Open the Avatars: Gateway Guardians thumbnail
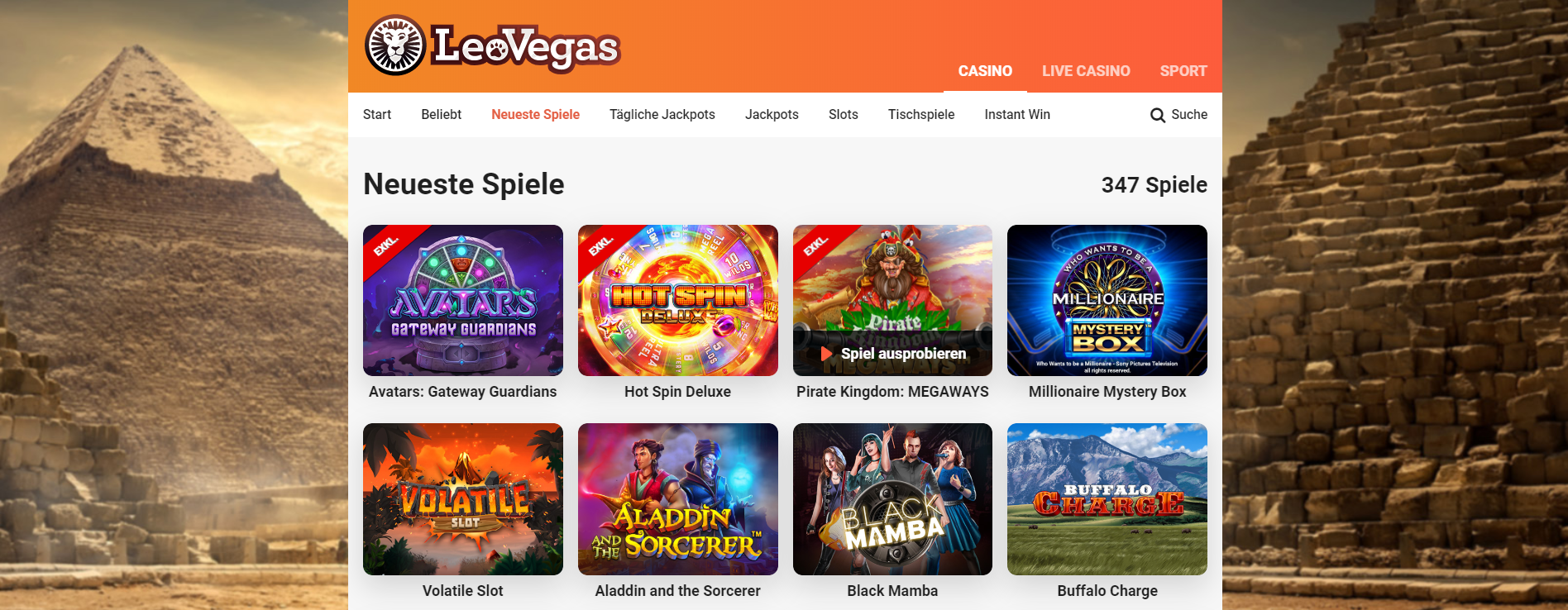 click(463, 300)
